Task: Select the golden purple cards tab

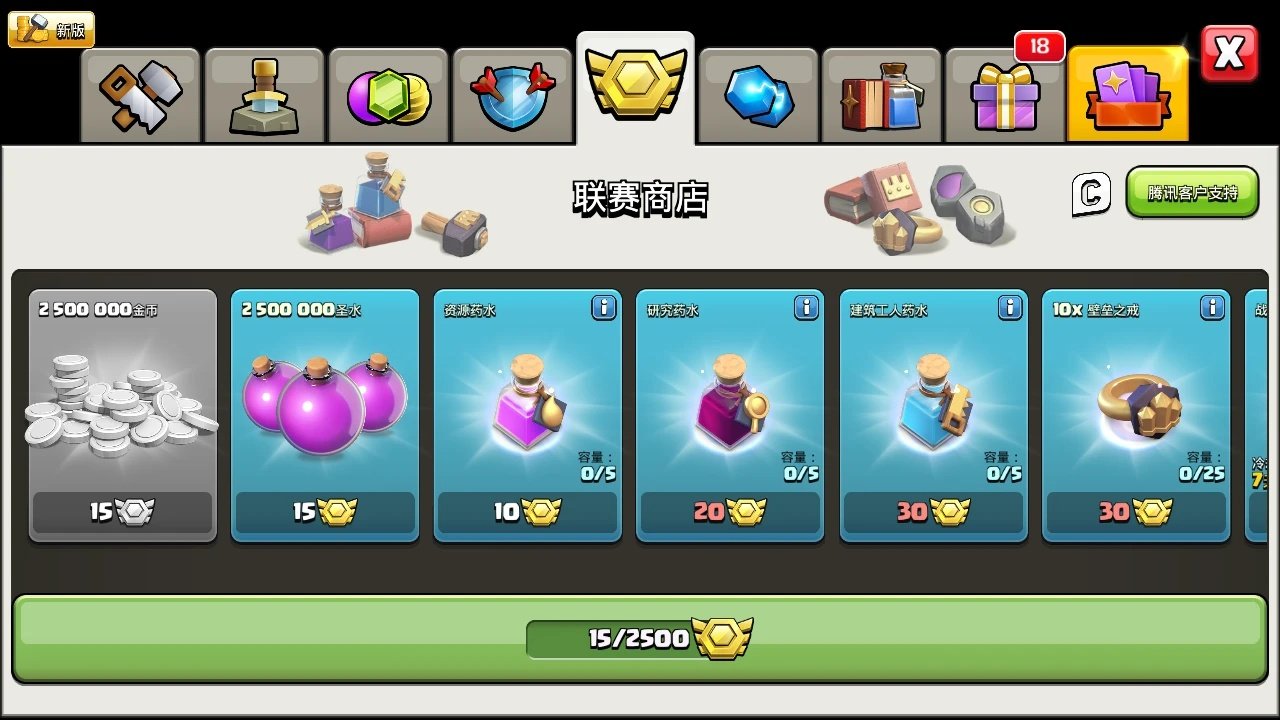Action: tap(1128, 94)
